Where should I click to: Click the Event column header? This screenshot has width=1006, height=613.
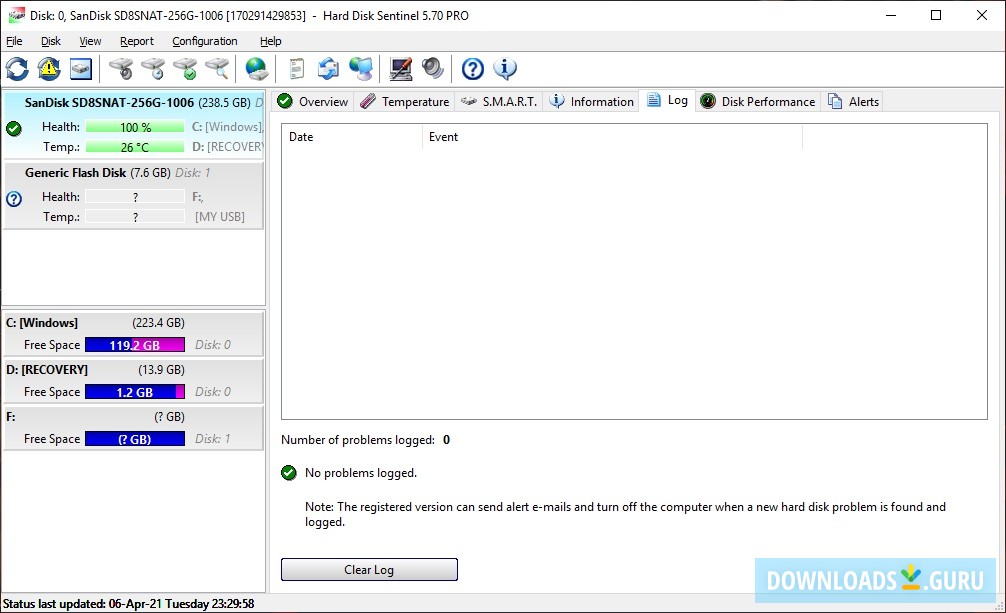(612, 137)
